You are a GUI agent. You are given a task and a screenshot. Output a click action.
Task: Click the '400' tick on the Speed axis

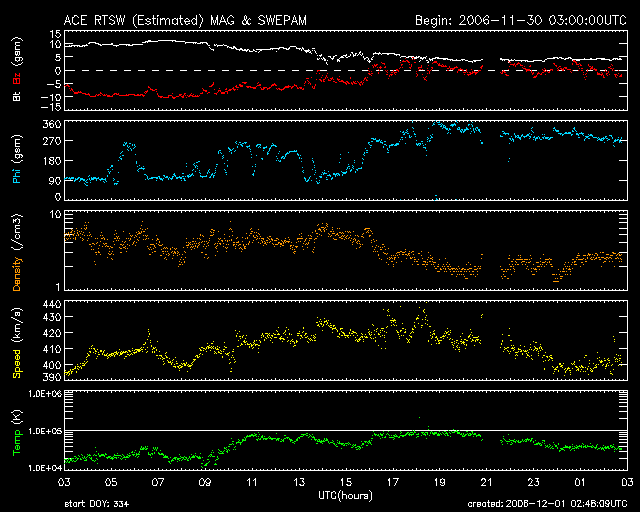click(x=52, y=365)
